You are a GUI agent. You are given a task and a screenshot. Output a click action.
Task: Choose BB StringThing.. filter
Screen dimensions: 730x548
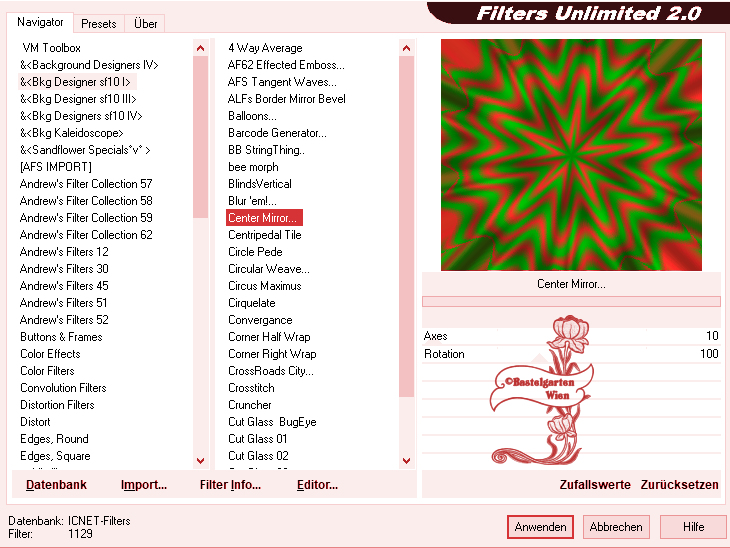point(266,150)
